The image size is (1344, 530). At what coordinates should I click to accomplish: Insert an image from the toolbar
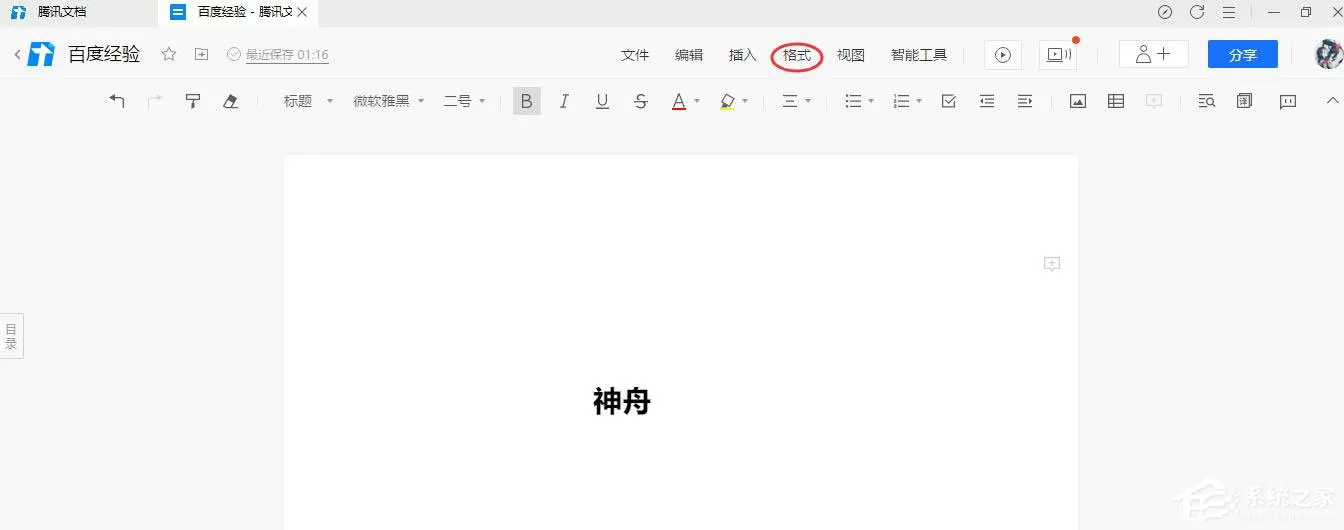point(1078,101)
